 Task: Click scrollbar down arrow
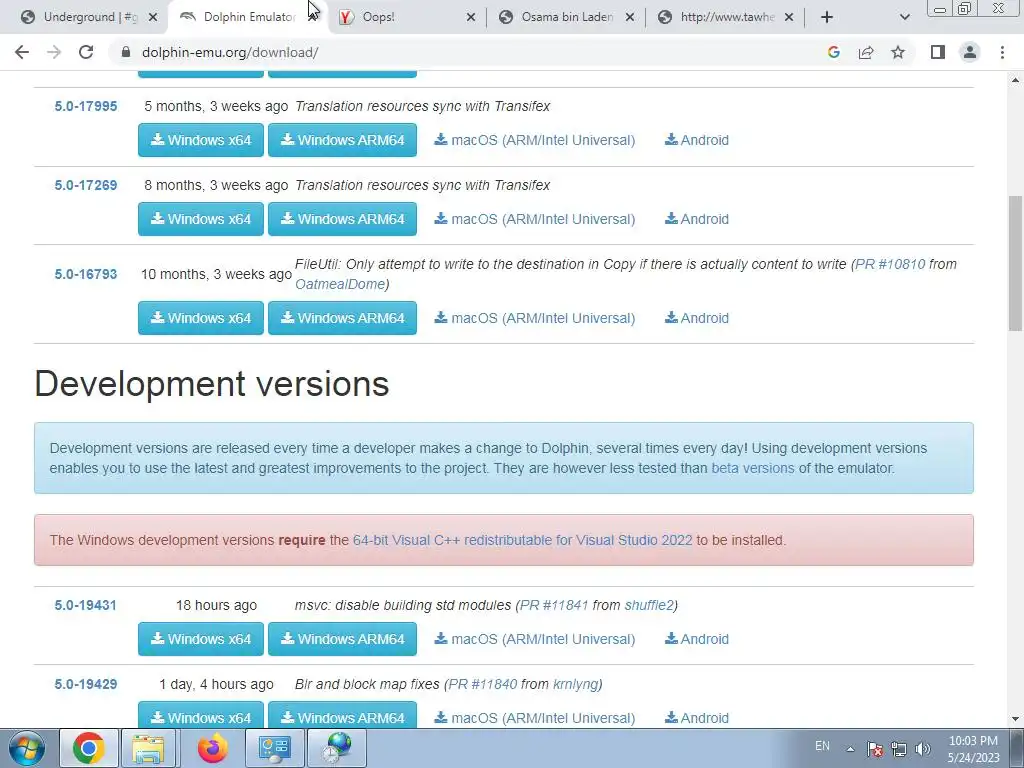click(x=1015, y=719)
